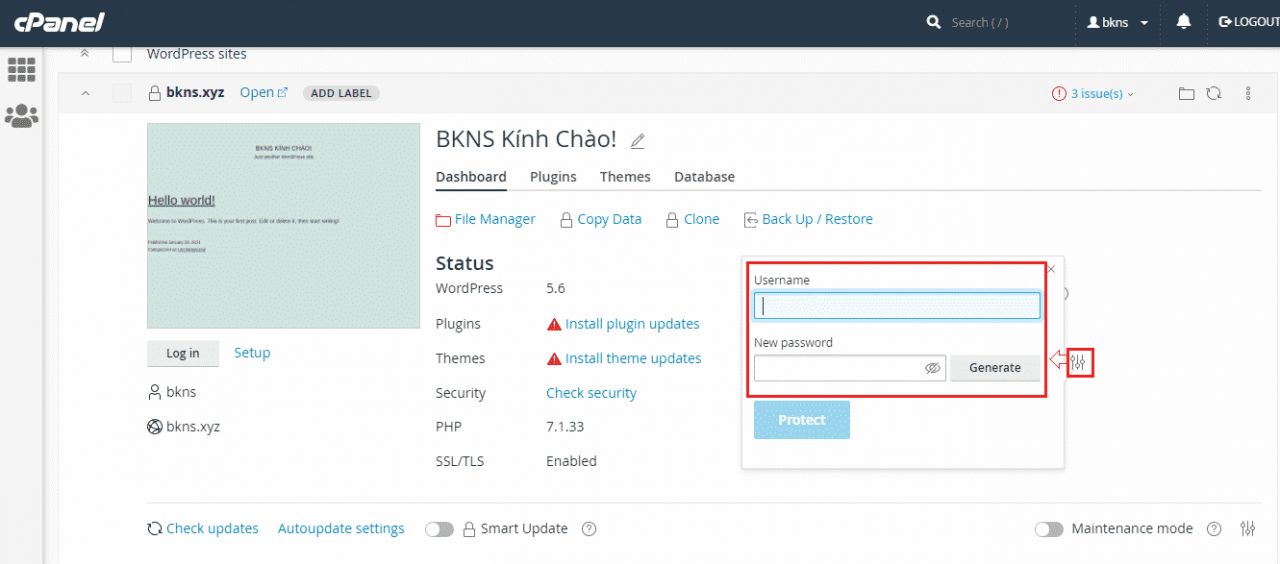Collapse the bkns.xyz site row
1280x564 pixels.
tap(85, 93)
